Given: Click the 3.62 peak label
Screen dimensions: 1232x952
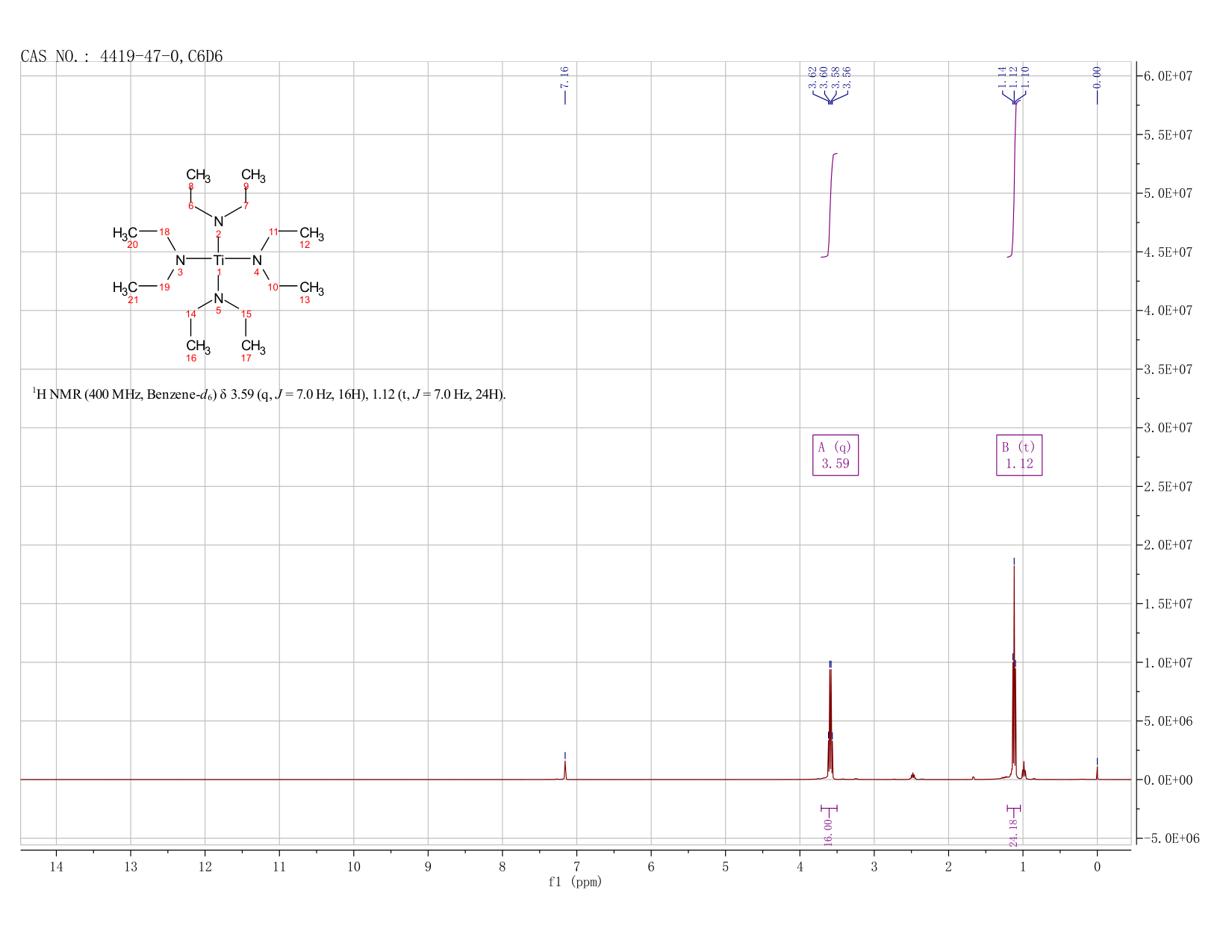Looking at the screenshot, I should click(812, 78).
